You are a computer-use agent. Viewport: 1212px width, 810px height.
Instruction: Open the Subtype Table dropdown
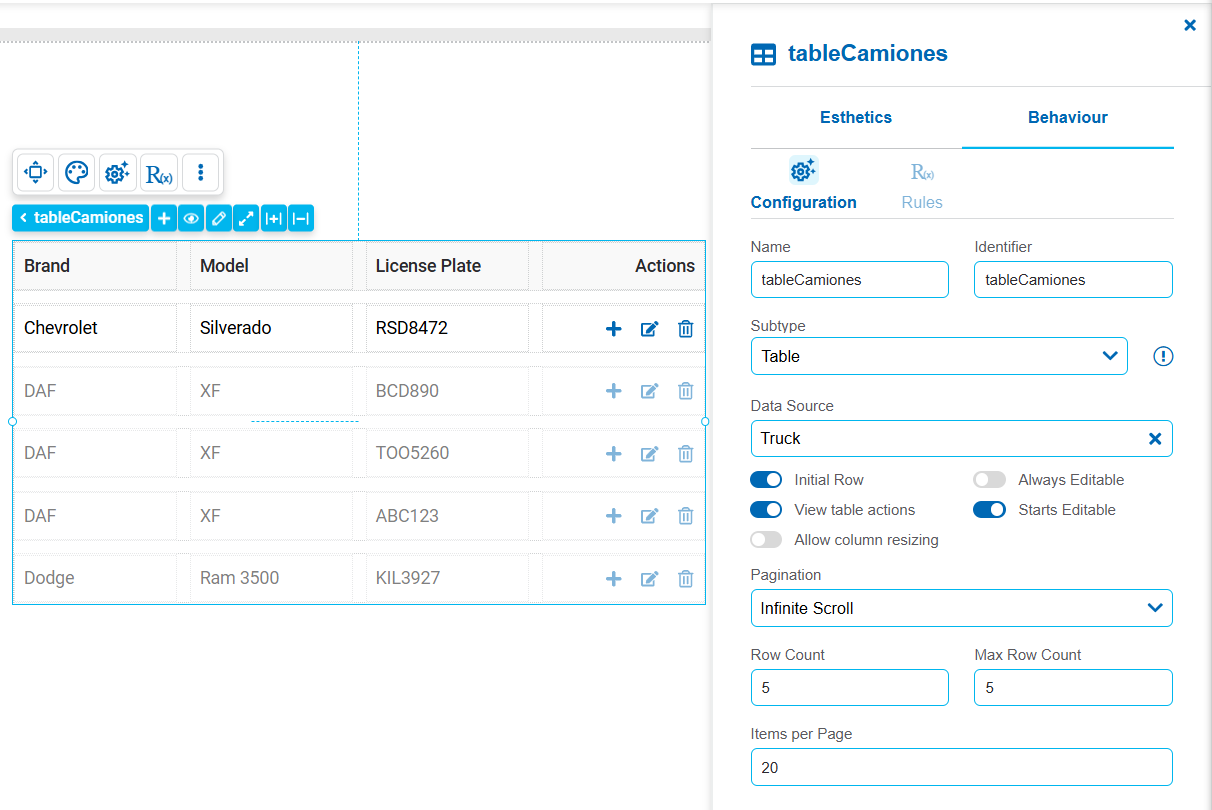939,356
